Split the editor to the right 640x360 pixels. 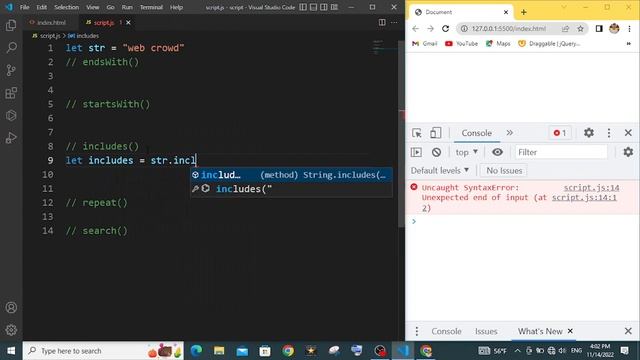click(x=382, y=22)
